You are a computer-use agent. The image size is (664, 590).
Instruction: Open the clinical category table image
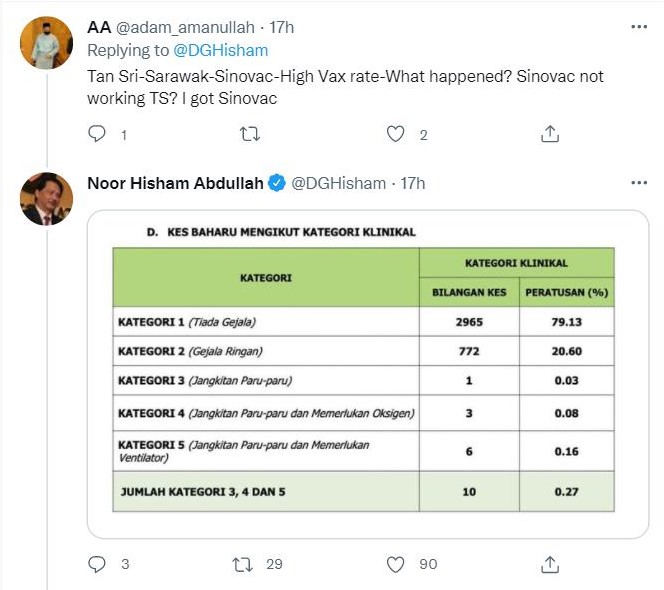pyautogui.click(x=367, y=375)
